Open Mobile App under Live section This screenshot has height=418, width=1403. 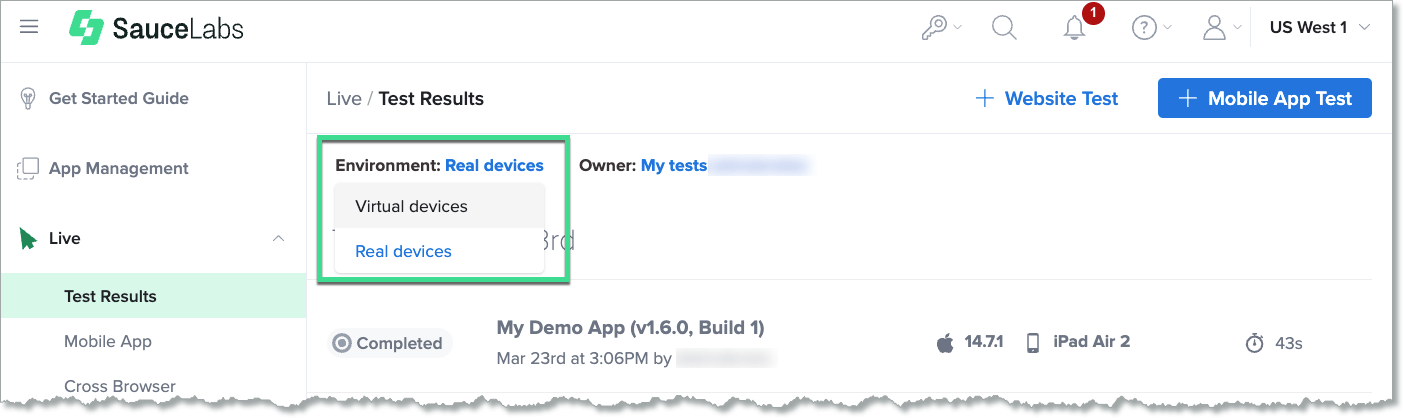click(x=108, y=341)
